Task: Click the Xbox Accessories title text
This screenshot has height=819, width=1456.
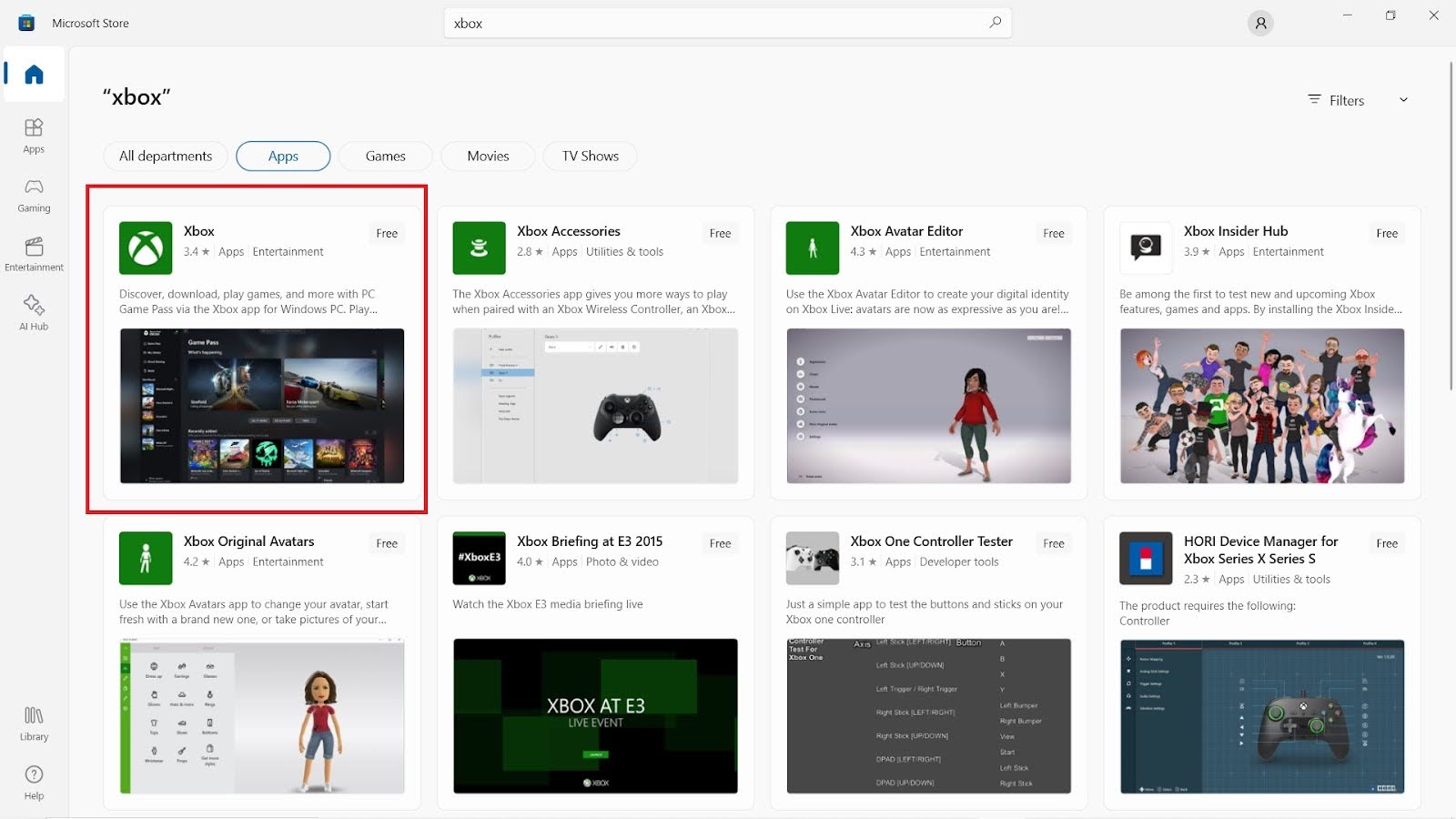Action: (569, 231)
